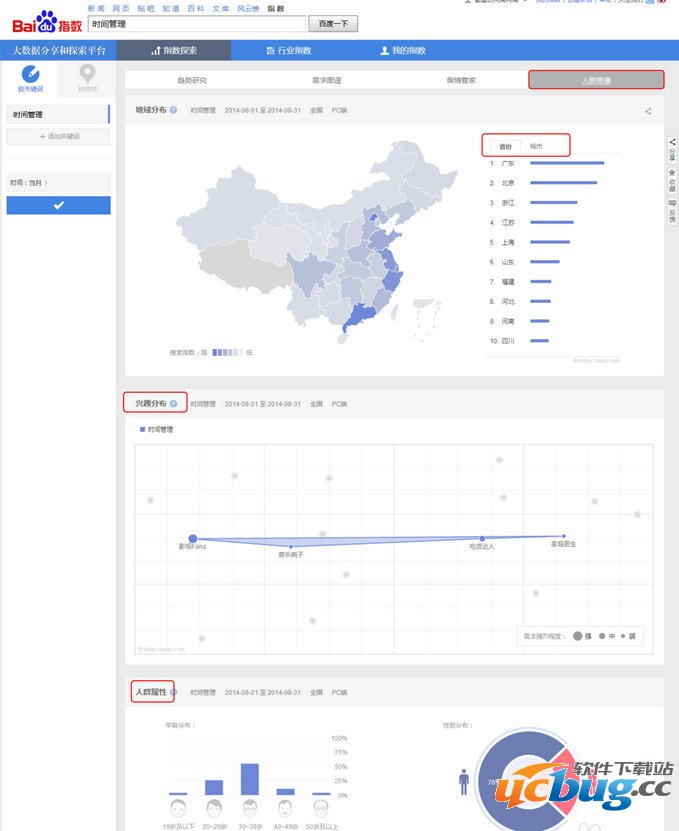This screenshot has width=679, height=831.
Task: Click help icon beside 兴趣分布
Action: [173, 404]
